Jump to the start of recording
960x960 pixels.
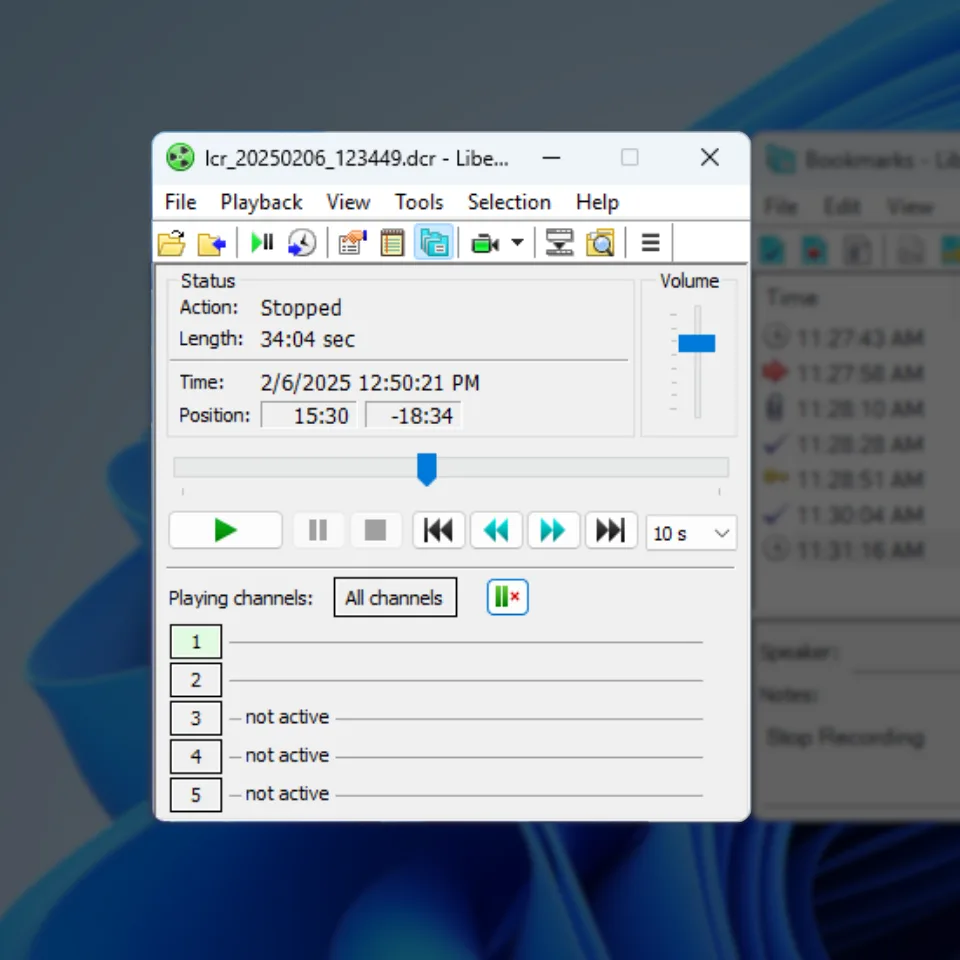tap(438, 530)
